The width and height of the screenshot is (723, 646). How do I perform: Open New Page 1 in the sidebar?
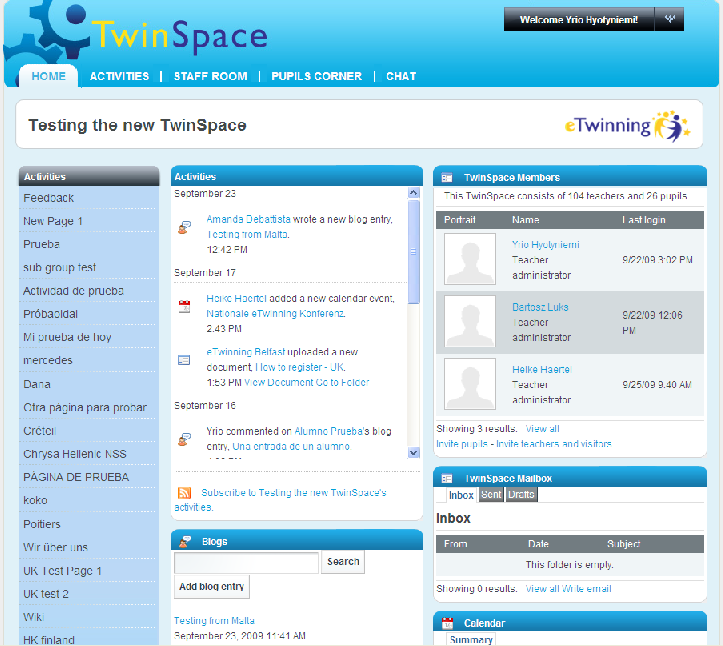53,221
